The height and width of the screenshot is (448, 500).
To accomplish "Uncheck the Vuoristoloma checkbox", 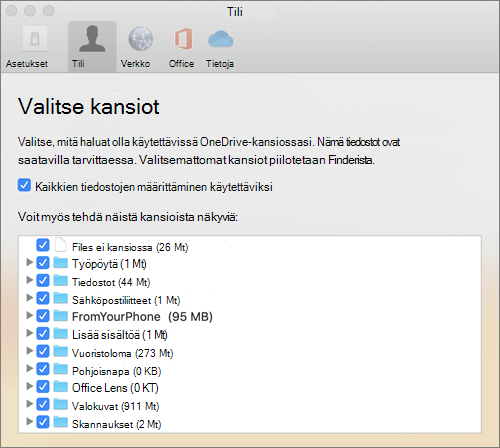I will pos(43,351).
